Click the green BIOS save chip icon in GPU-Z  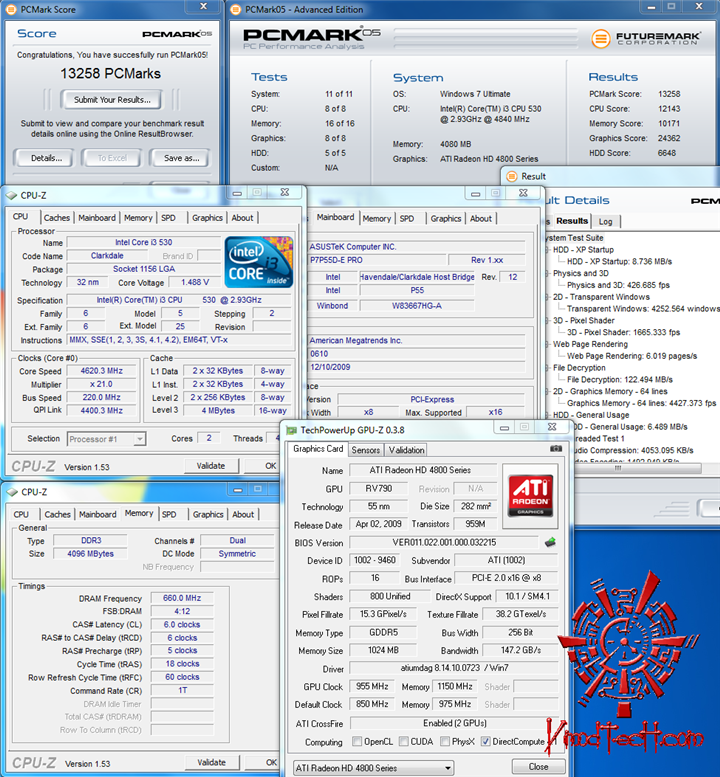[550, 542]
